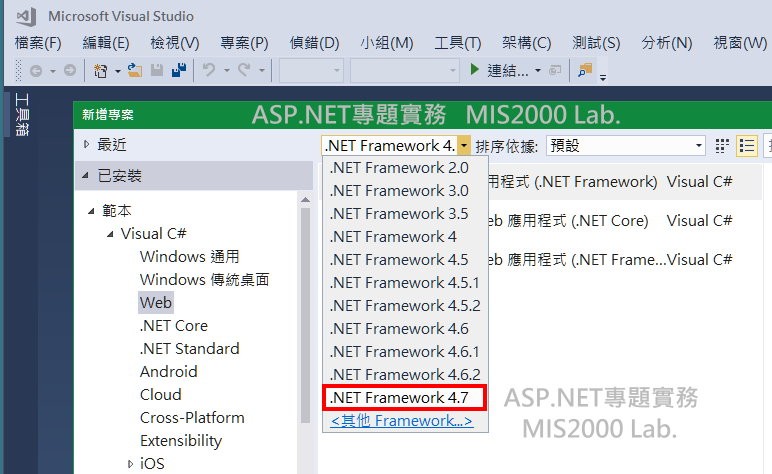Open the 連結 debug target dropdown arrow
This screenshot has height=474, width=772.
click(x=538, y=71)
